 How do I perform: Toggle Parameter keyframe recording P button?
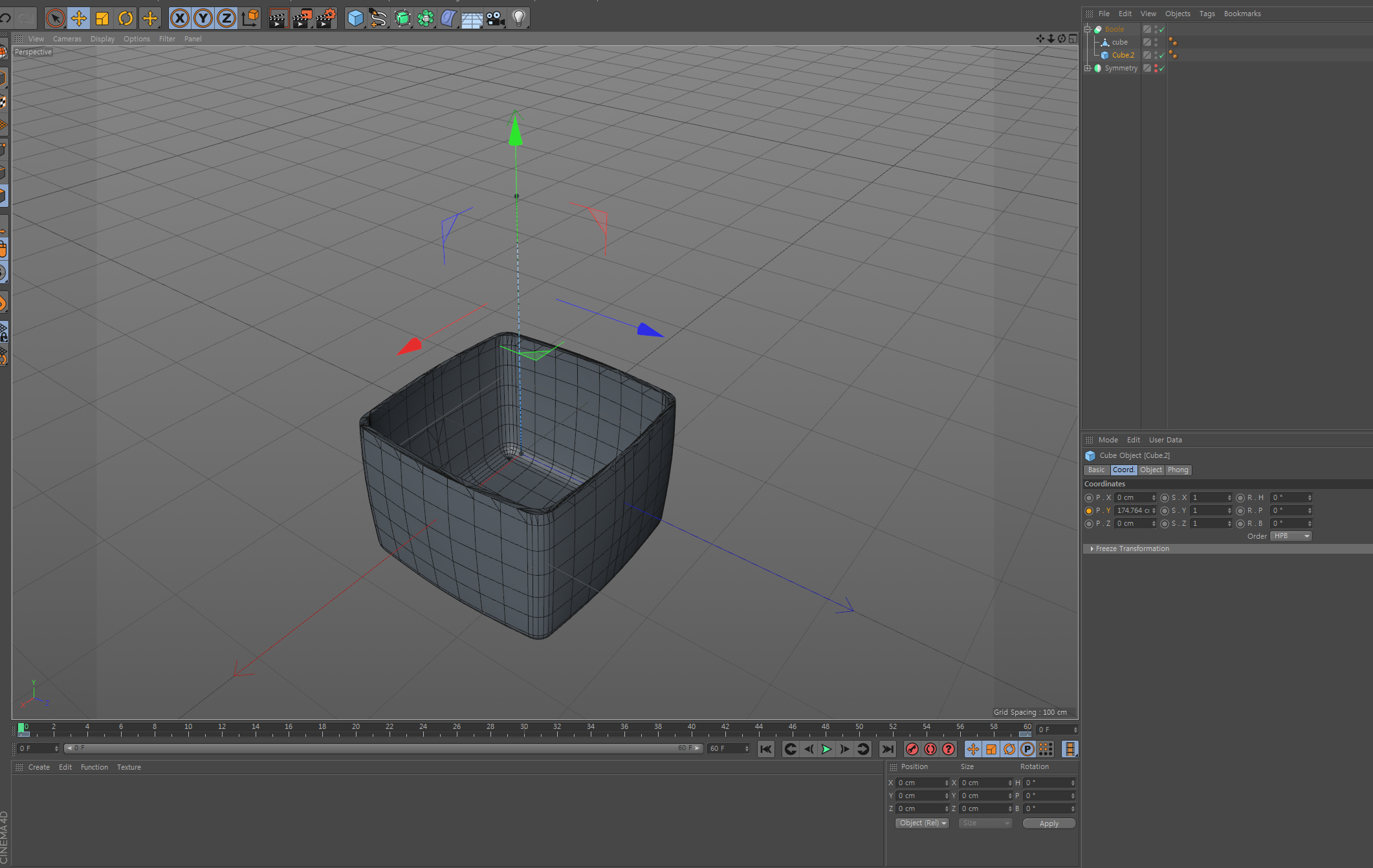[1027, 749]
